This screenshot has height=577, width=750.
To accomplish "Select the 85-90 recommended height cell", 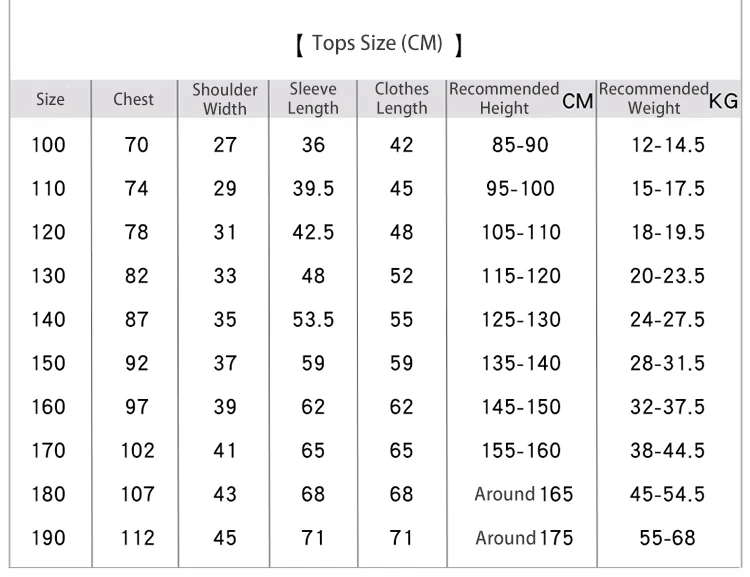I will pos(520,145).
